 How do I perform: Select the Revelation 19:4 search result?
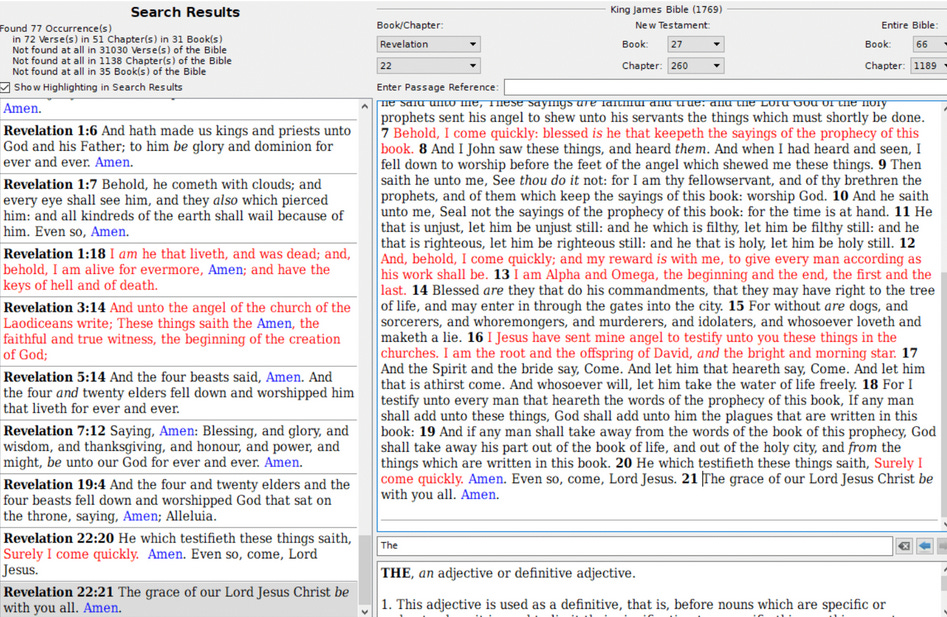click(x=179, y=500)
